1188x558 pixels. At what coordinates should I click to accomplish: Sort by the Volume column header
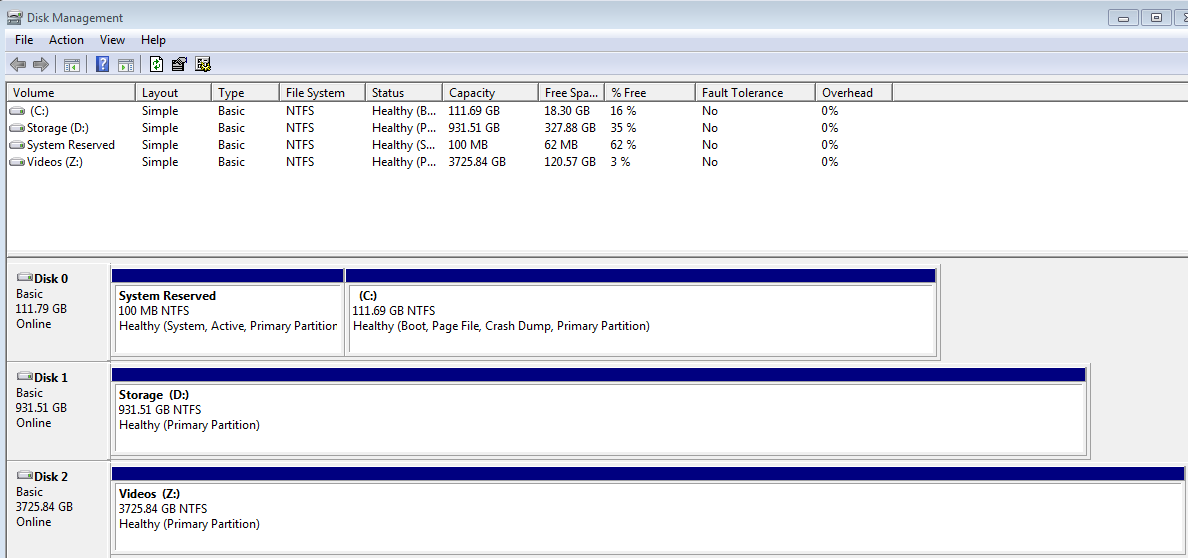click(71, 92)
